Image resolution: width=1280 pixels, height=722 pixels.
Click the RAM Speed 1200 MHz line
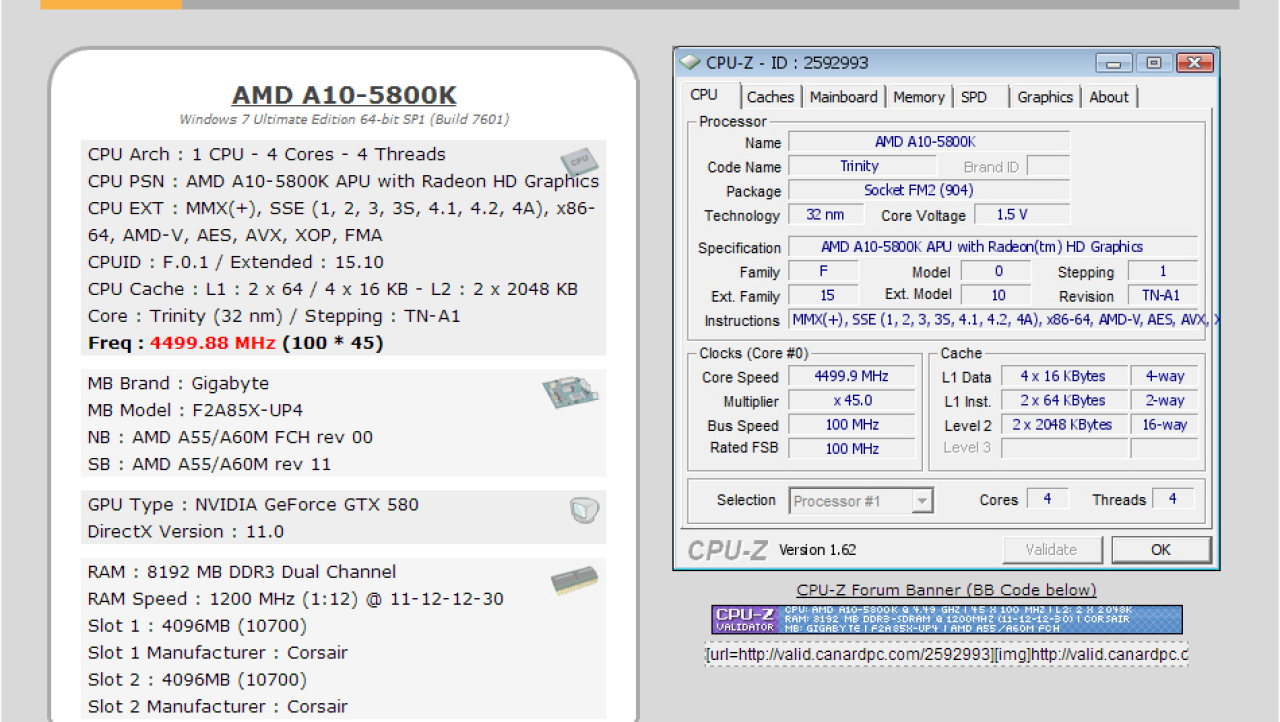point(296,599)
